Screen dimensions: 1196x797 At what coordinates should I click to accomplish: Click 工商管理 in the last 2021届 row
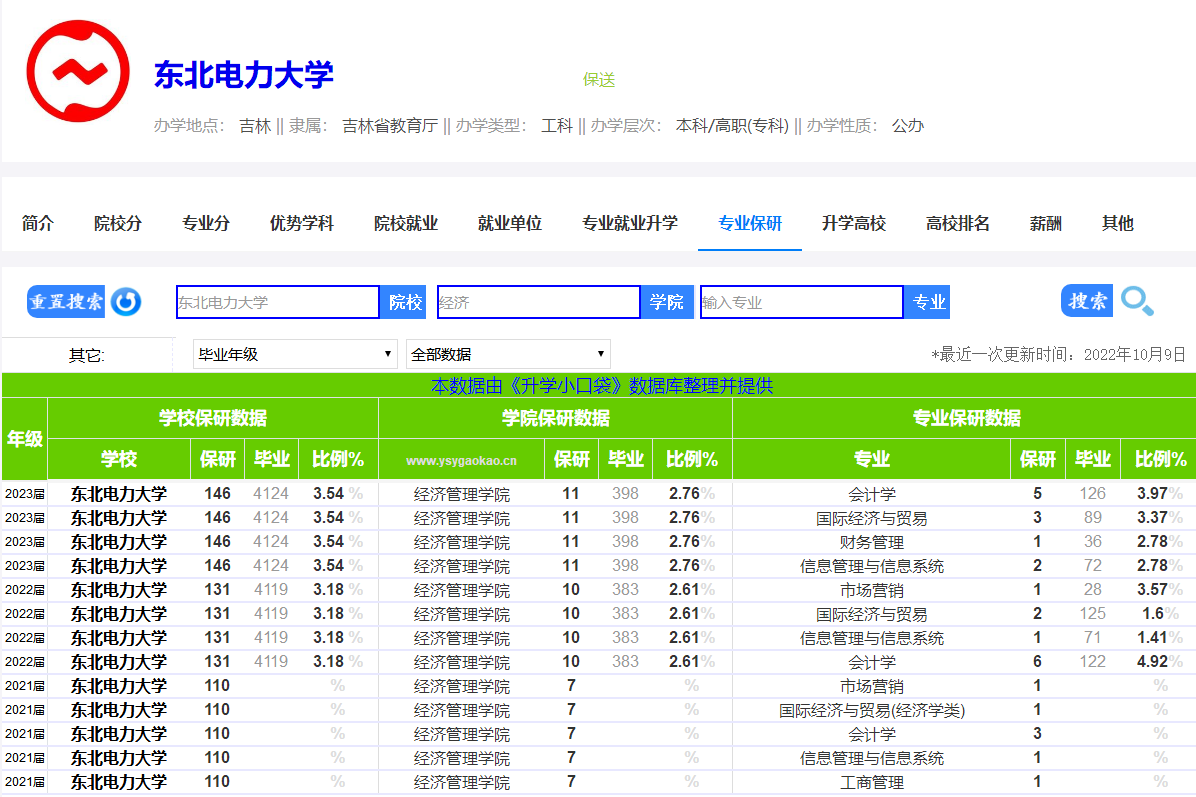point(872,782)
